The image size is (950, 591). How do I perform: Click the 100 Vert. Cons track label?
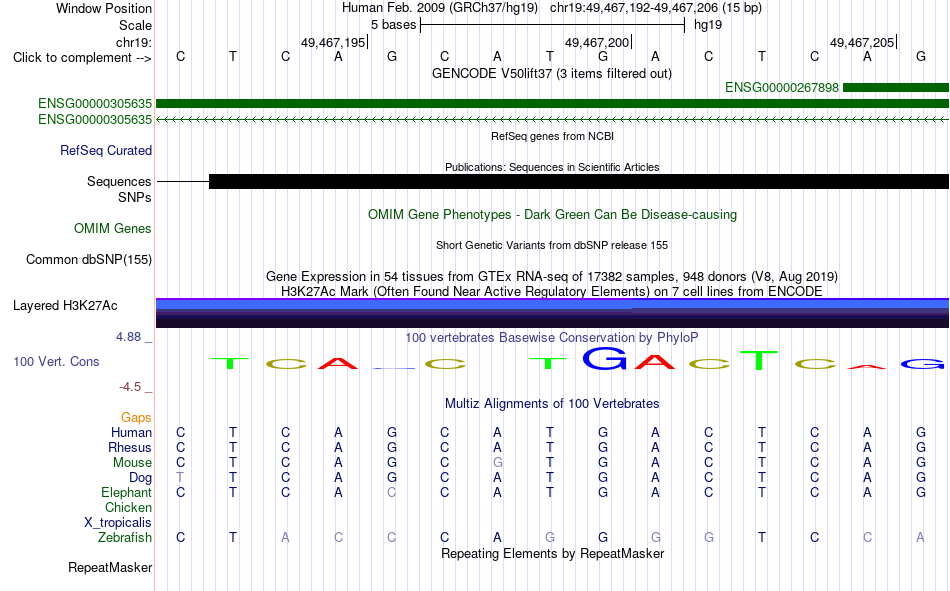tap(56, 362)
